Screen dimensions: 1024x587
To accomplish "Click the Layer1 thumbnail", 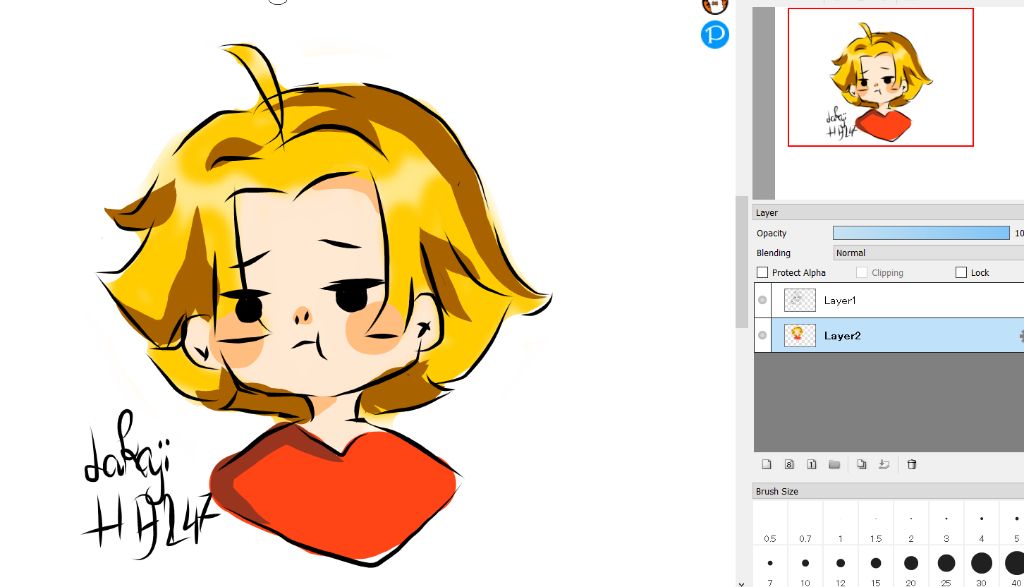I will pyautogui.click(x=799, y=300).
